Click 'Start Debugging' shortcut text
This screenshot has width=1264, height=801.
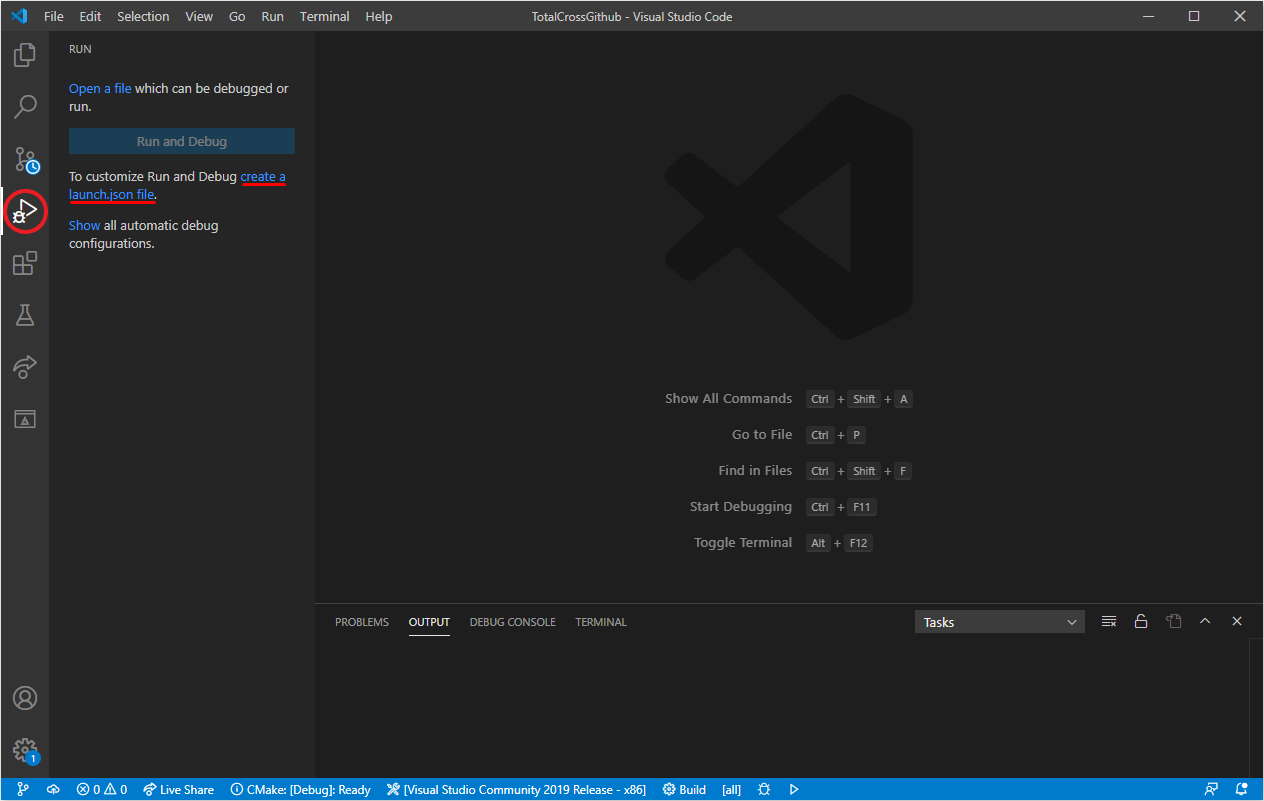coord(741,507)
